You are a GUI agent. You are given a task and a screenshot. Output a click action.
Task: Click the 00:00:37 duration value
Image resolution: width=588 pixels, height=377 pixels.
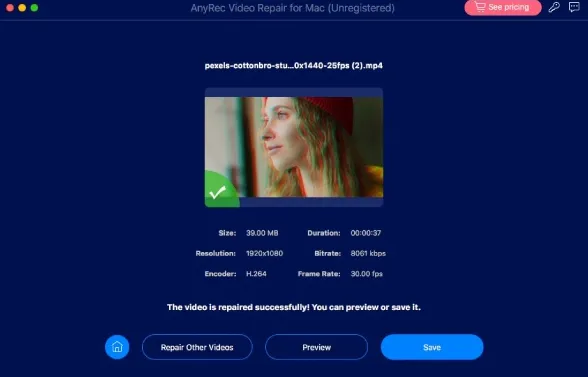366,233
